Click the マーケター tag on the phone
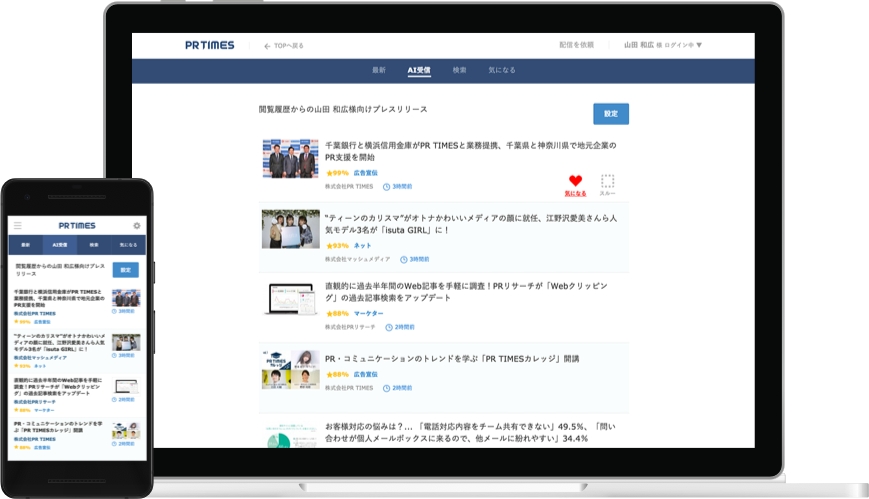The image size is (869, 499). [44, 410]
